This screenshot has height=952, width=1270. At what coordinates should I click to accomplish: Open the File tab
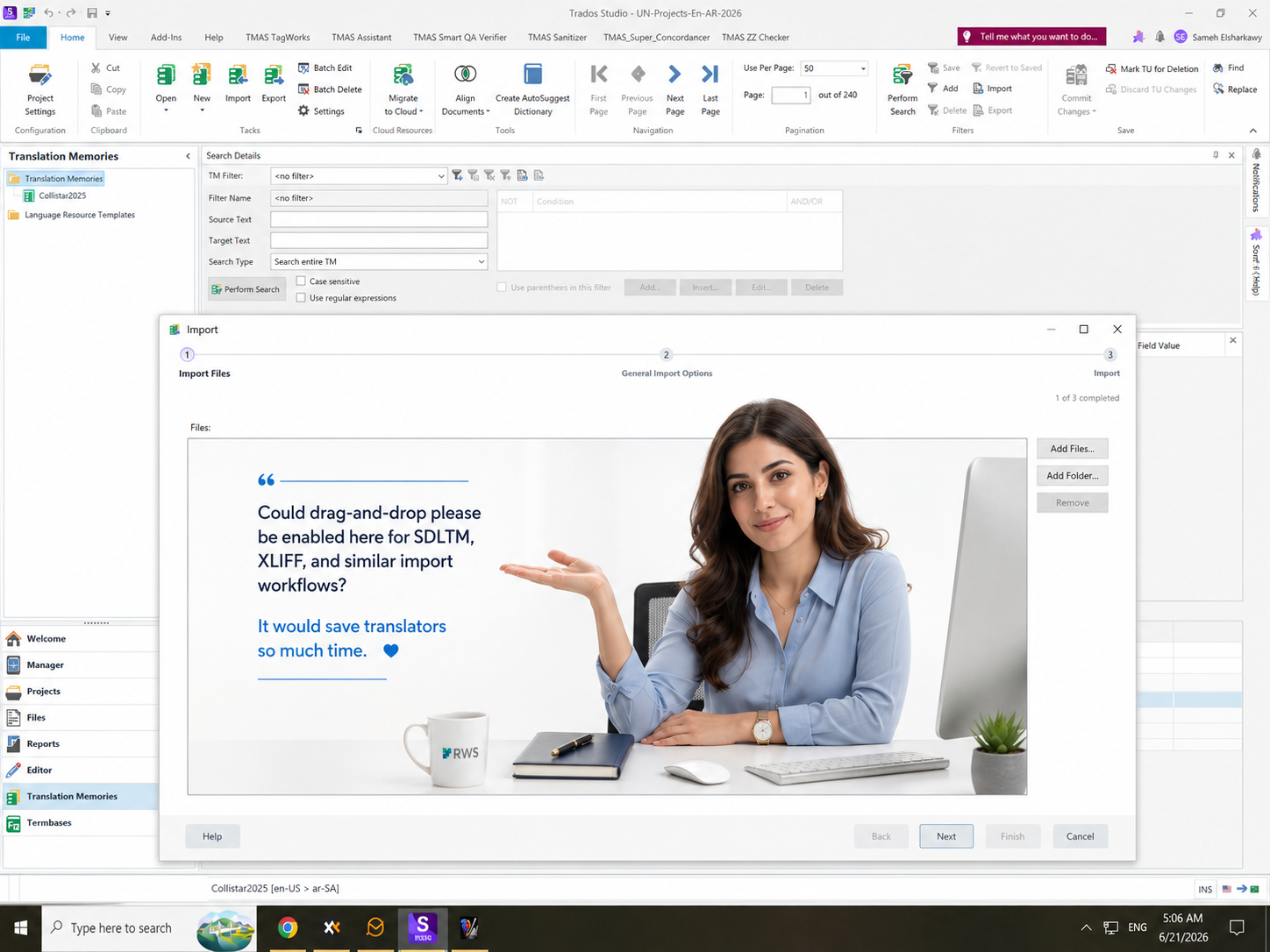pos(23,37)
